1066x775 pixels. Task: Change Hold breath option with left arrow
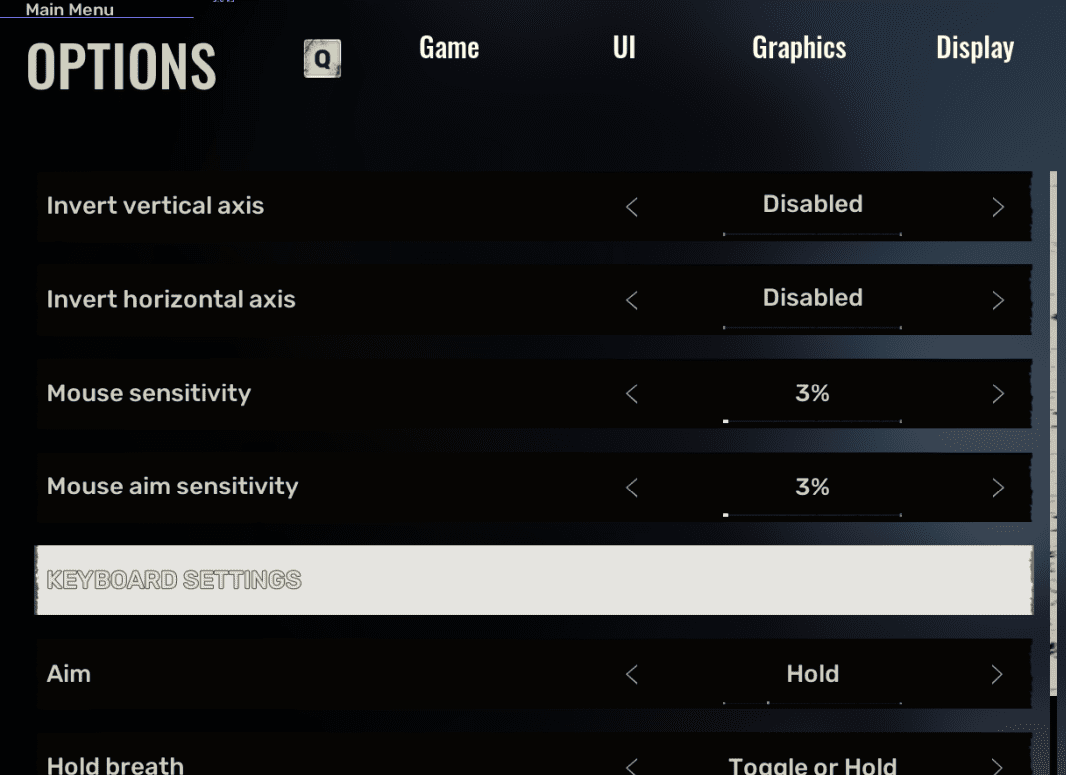631,766
